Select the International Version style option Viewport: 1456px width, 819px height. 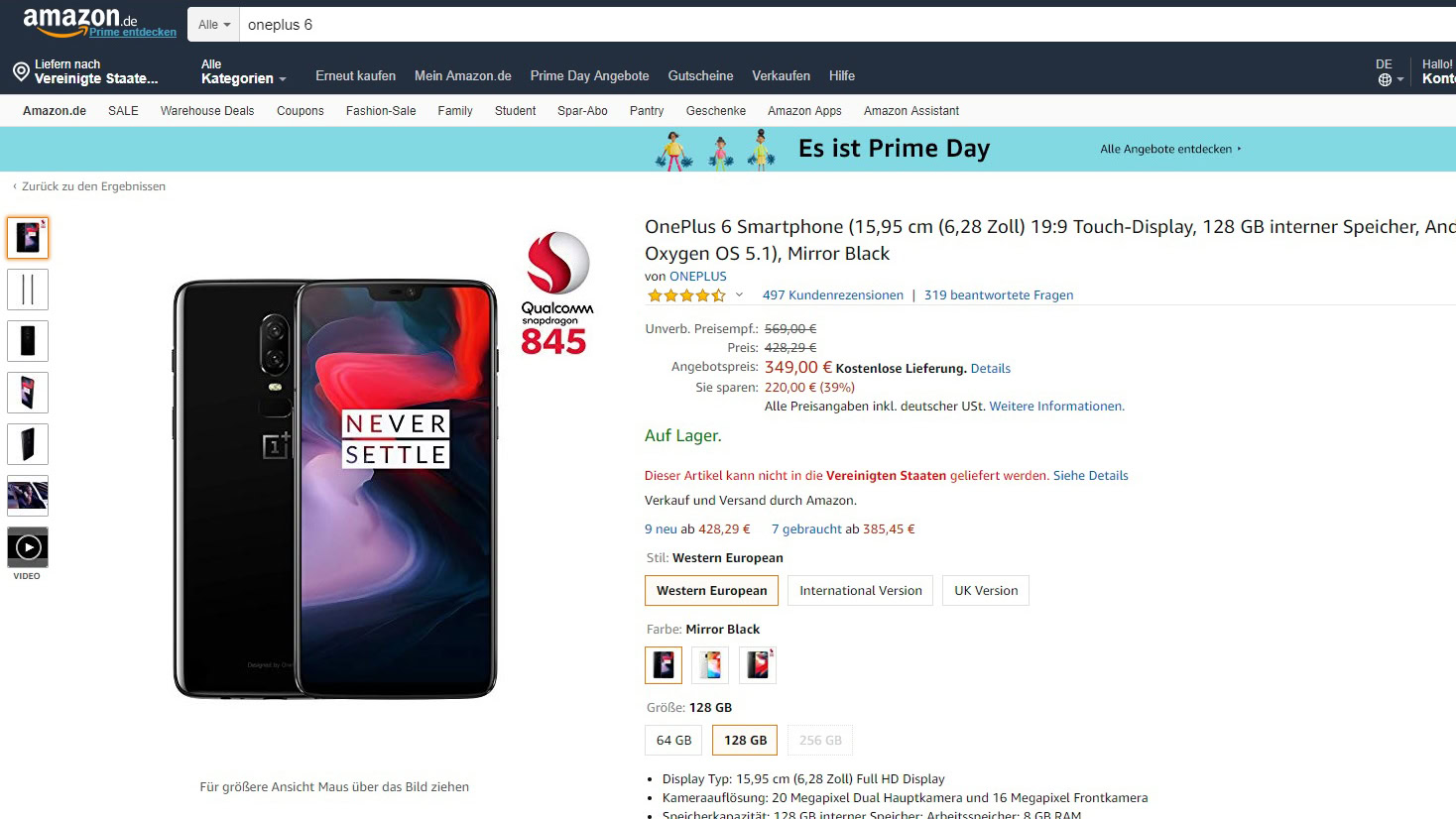[x=861, y=590]
